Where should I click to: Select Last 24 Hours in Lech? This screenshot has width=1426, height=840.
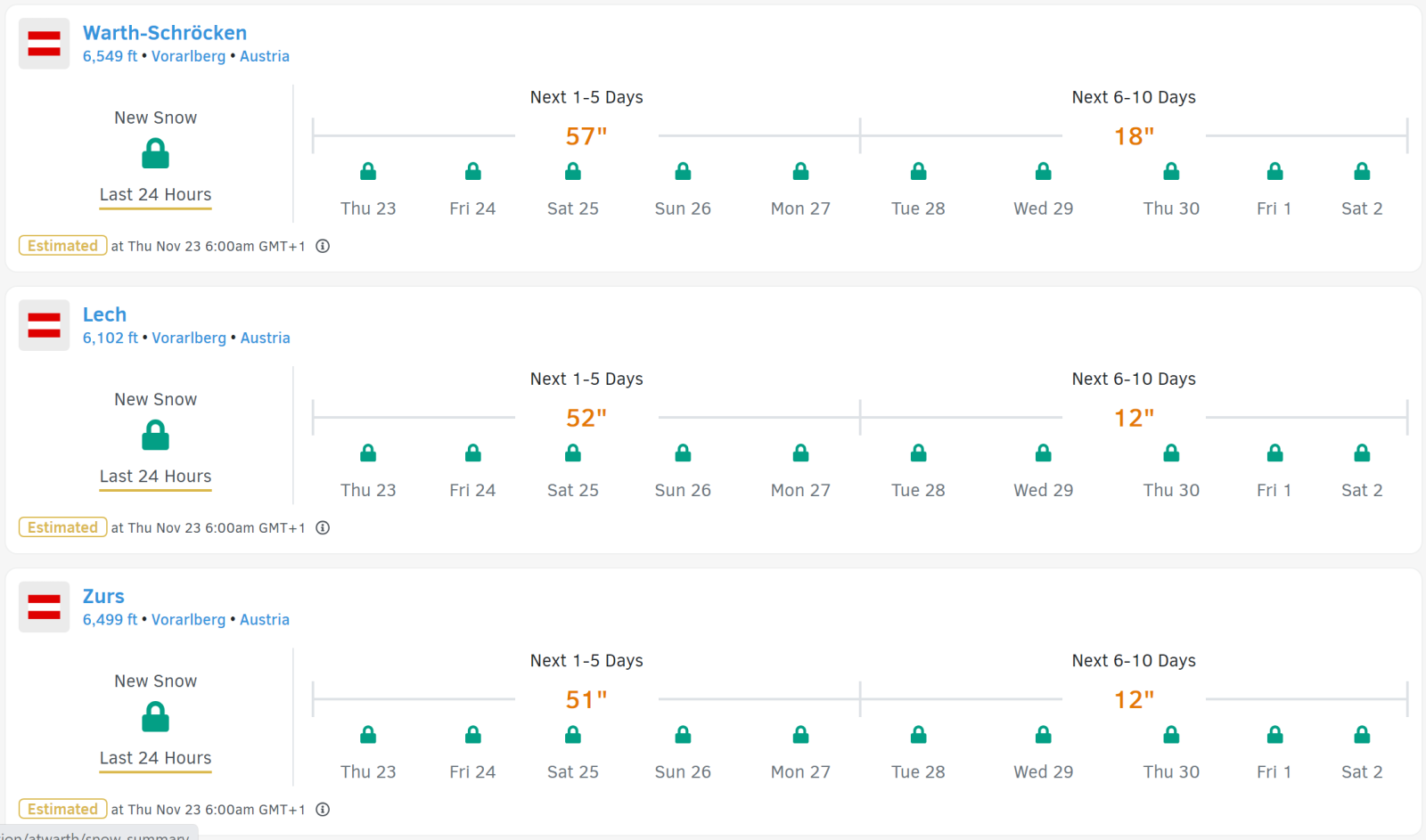click(x=155, y=477)
